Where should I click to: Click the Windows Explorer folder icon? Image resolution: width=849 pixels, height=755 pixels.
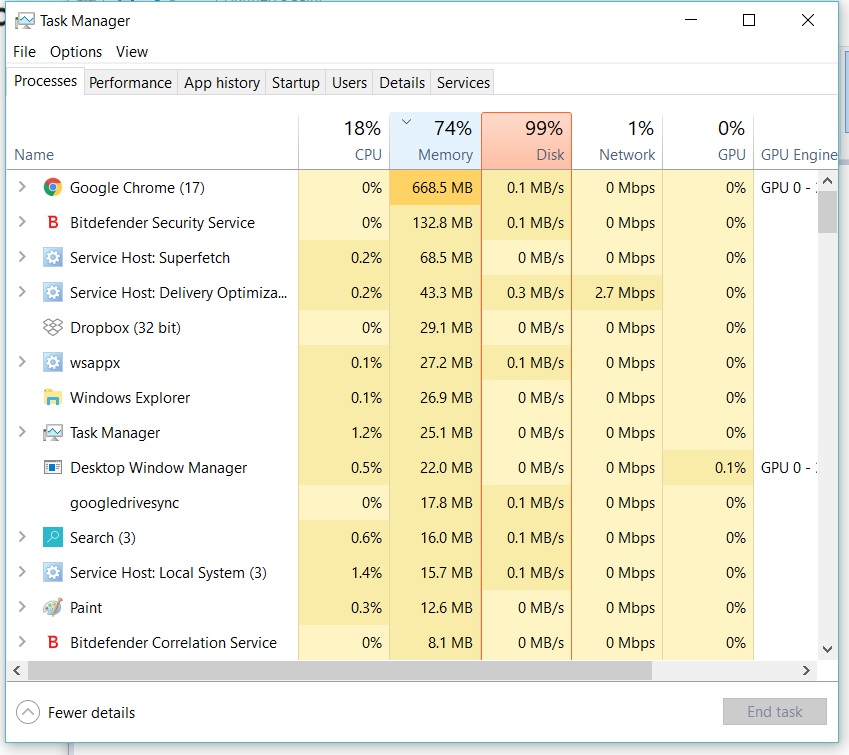point(53,398)
